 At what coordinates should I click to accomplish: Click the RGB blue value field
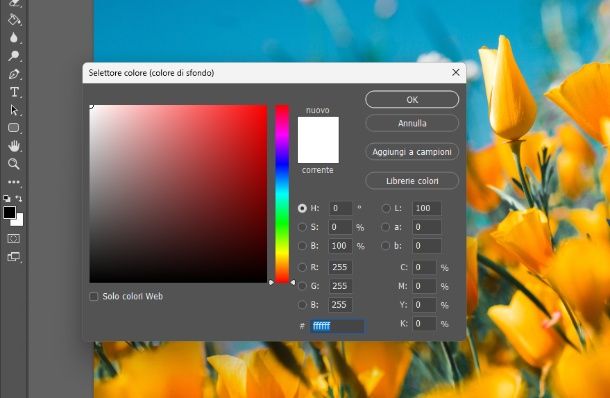[341, 305]
